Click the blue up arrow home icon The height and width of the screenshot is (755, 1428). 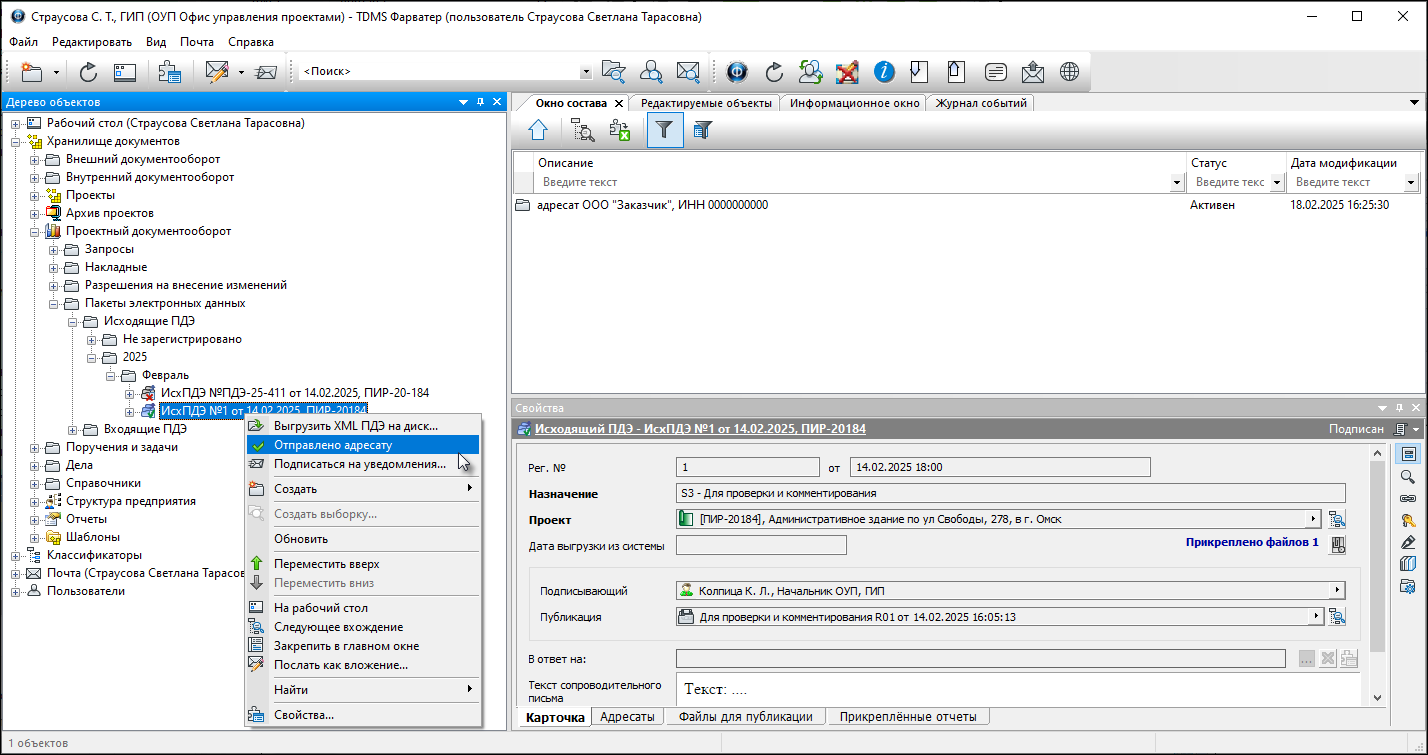pyautogui.click(x=538, y=130)
